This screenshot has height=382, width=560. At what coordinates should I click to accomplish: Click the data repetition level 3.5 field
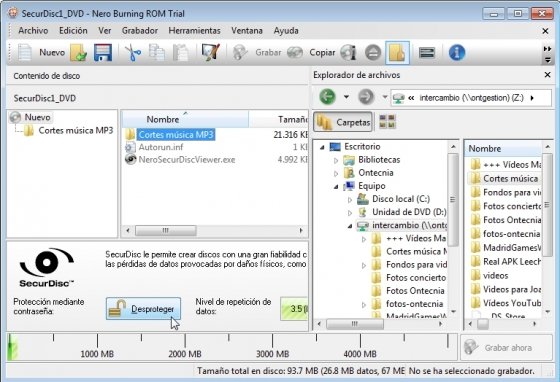tap(294, 308)
